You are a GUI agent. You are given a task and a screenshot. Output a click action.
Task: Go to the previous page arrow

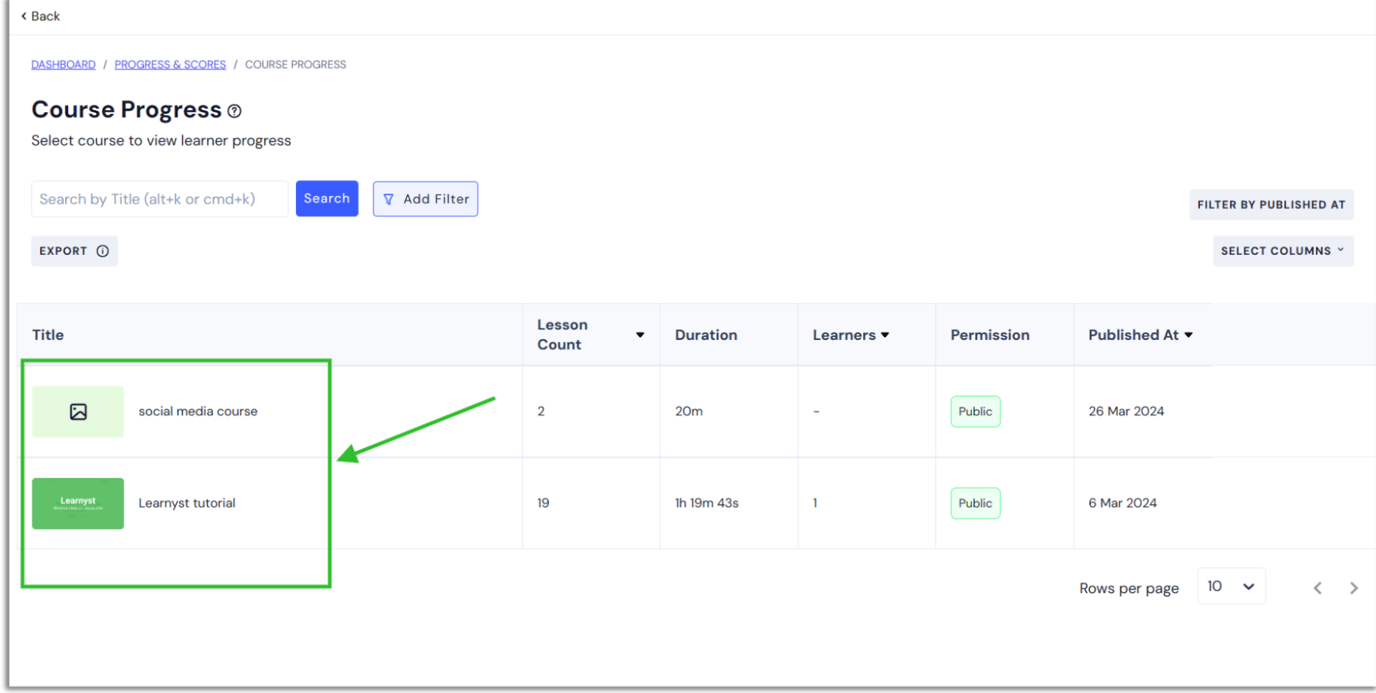click(1317, 588)
